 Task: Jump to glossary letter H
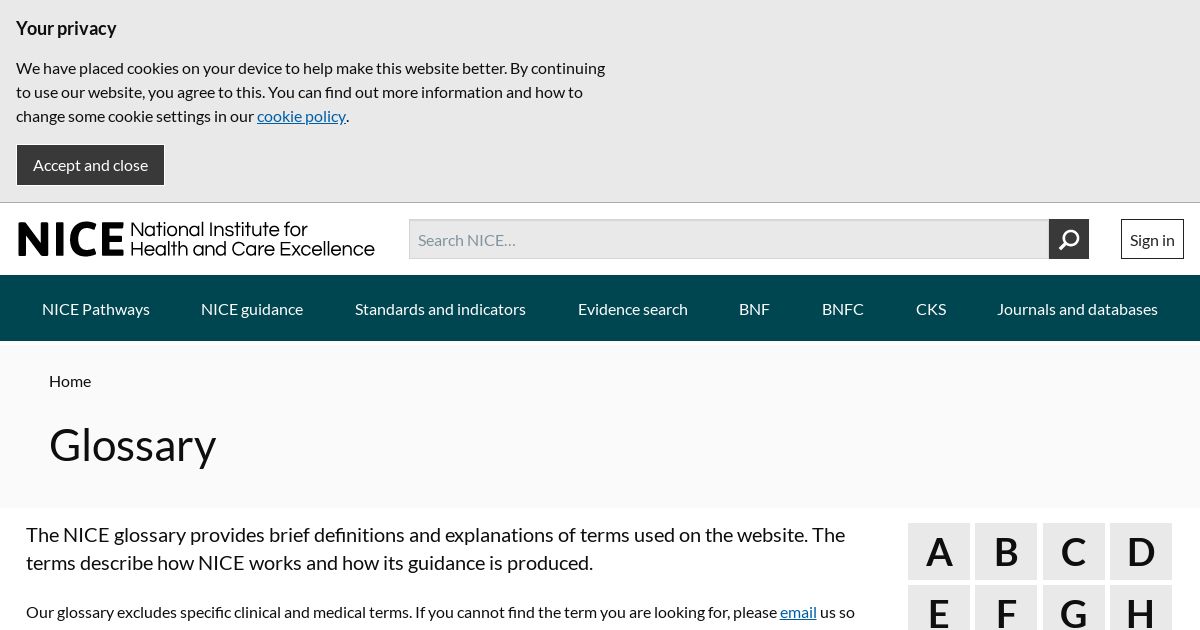(1141, 608)
